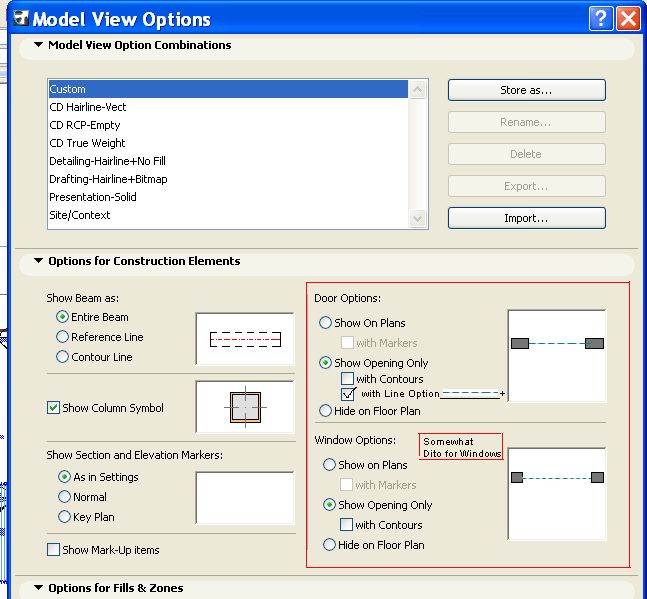The width and height of the screenshot is (647, 599).
Task: Select Presentation-Solid combination
Action: pyautogui.click(x=228, y=197)
